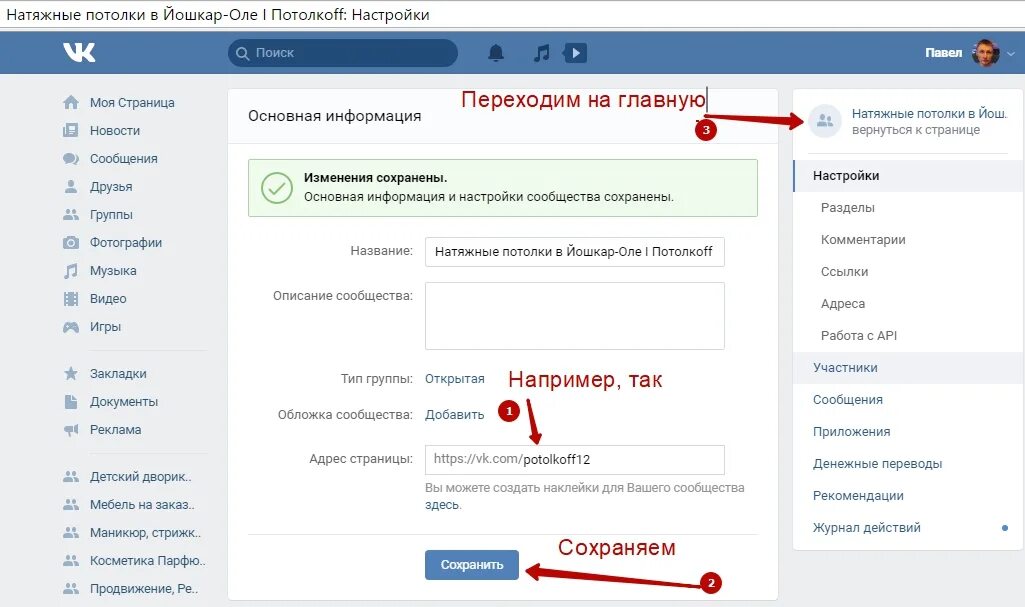
Task: Click the camera icon beside Фотографии
Action: click(71, 243)
